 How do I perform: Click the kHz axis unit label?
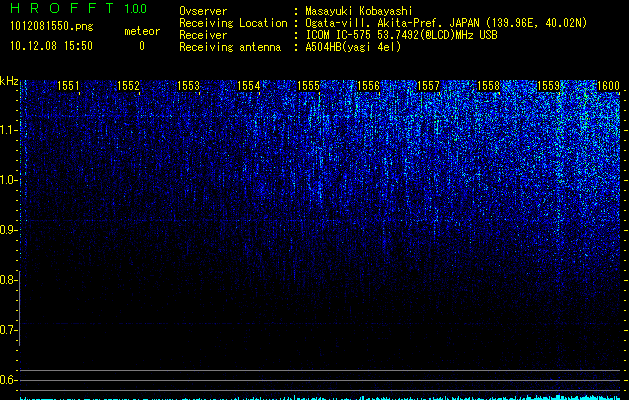9,81
